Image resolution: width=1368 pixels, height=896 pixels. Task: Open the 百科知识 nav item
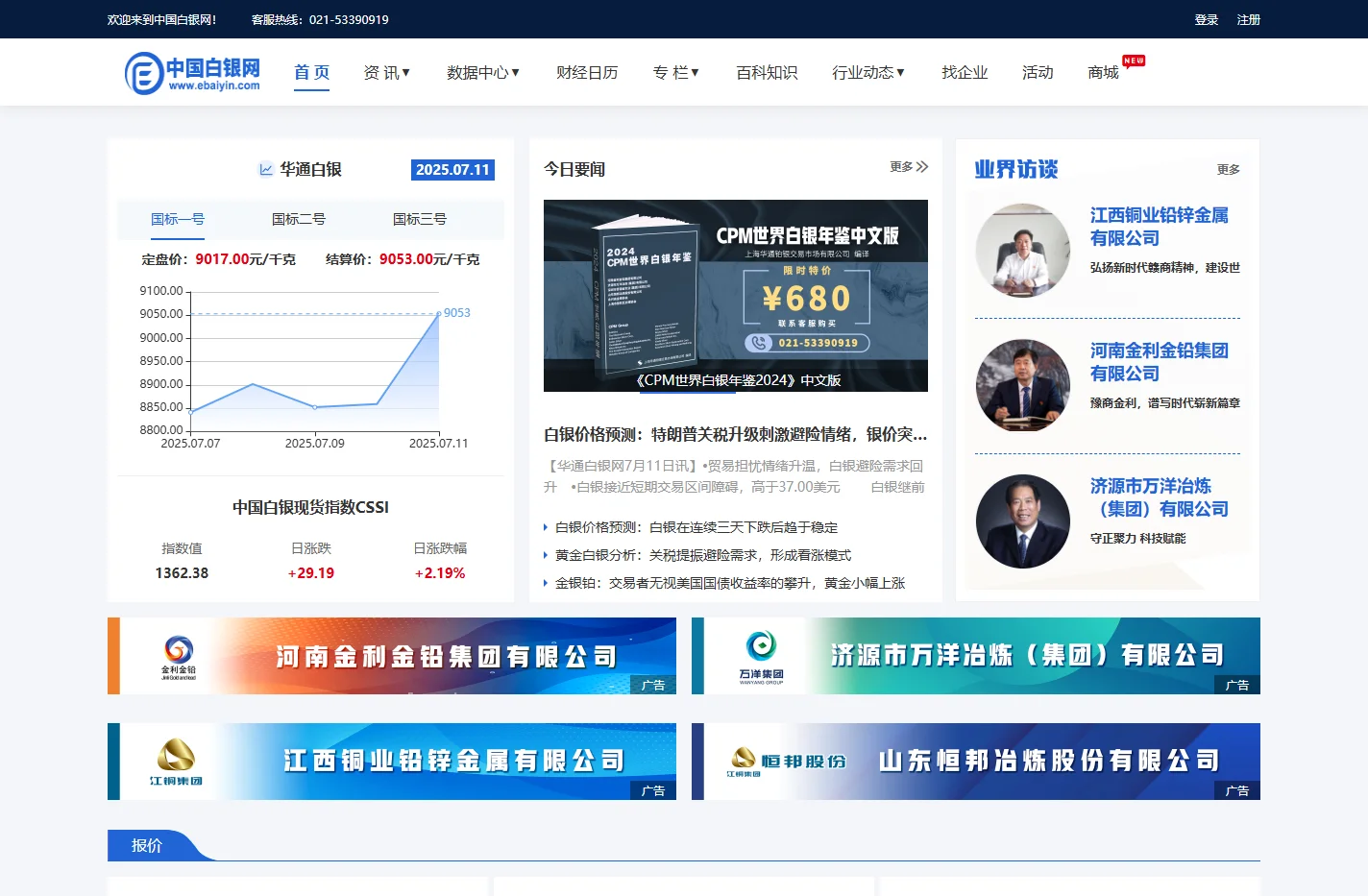tap(767, 73)
